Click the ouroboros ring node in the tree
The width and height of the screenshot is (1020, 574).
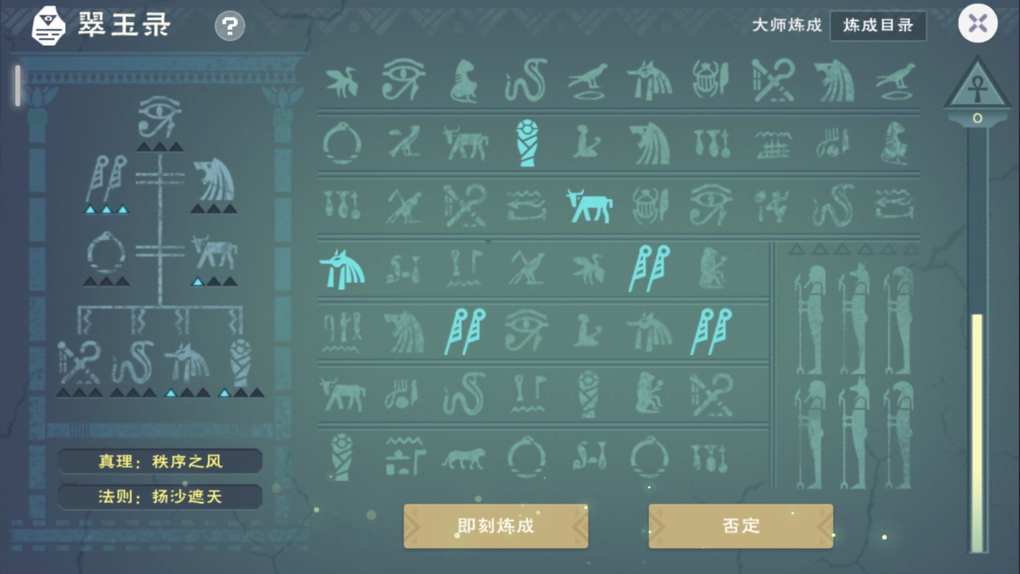106,254
